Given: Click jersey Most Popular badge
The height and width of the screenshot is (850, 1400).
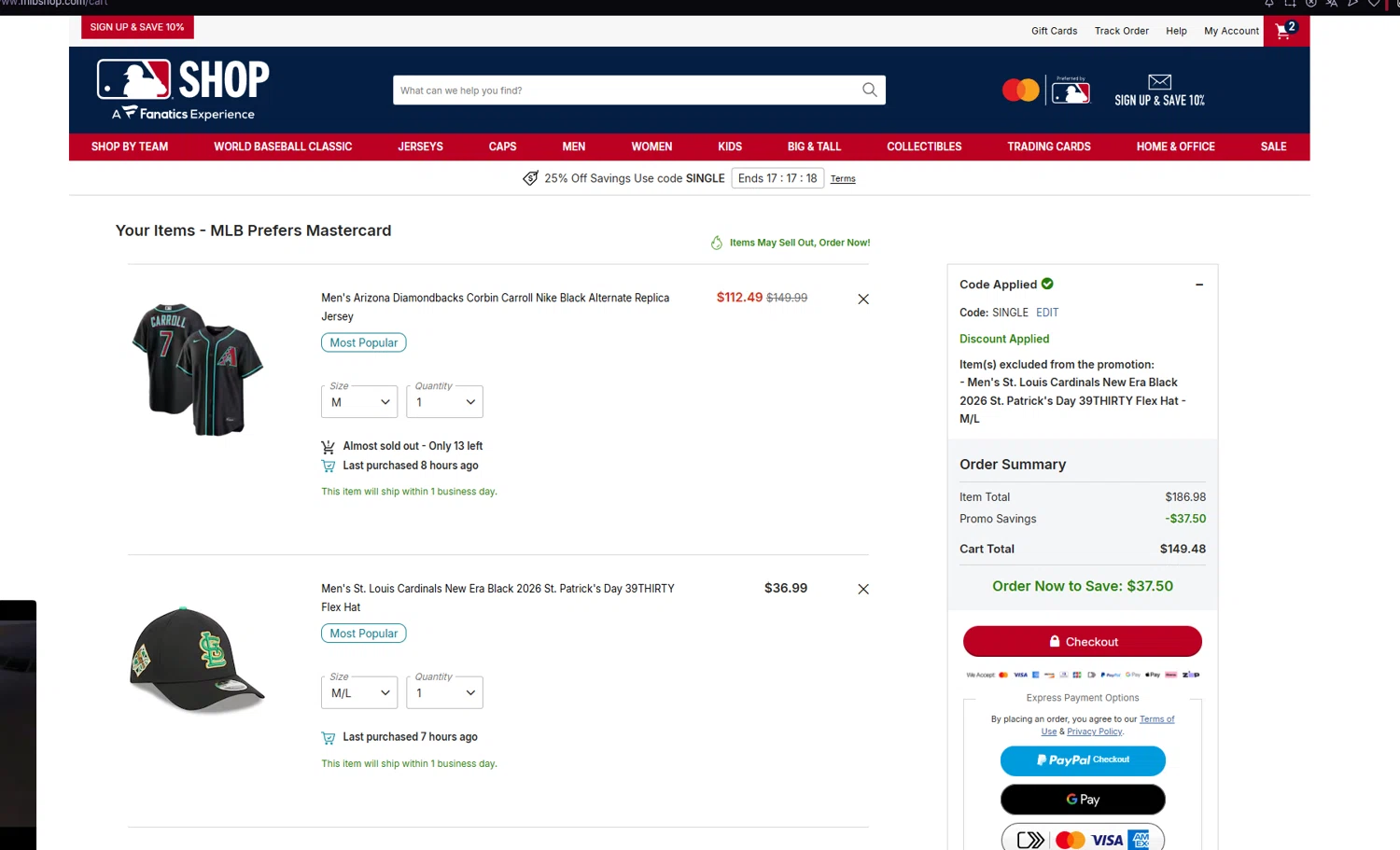Looking at the screenshot, I should pyautogui.click(x=364, y=342).
